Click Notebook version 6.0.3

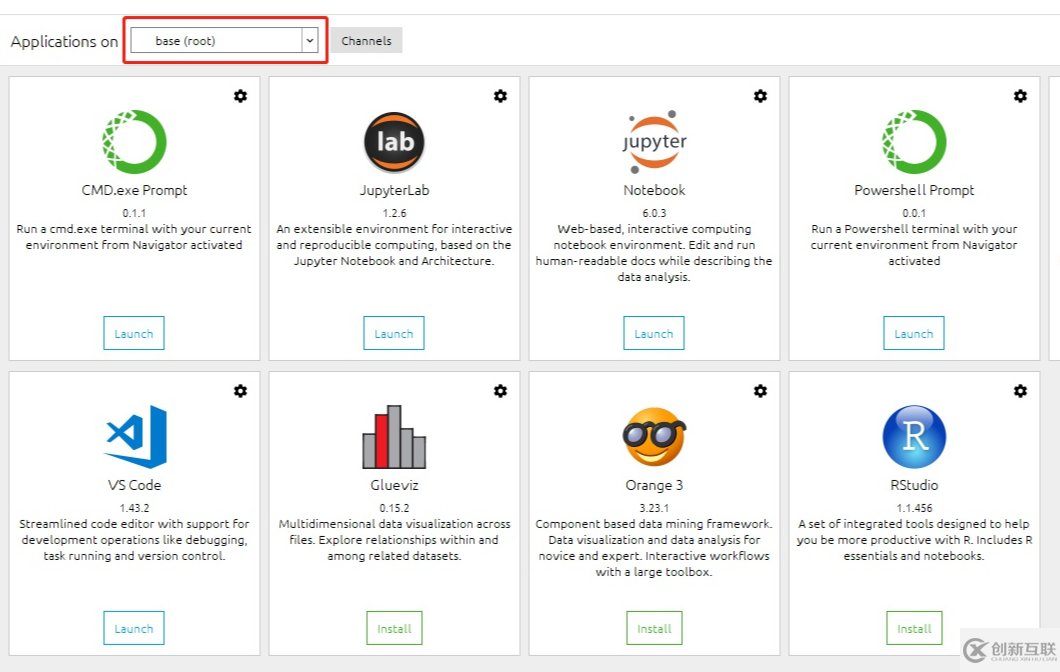click(x=654, y=213)
